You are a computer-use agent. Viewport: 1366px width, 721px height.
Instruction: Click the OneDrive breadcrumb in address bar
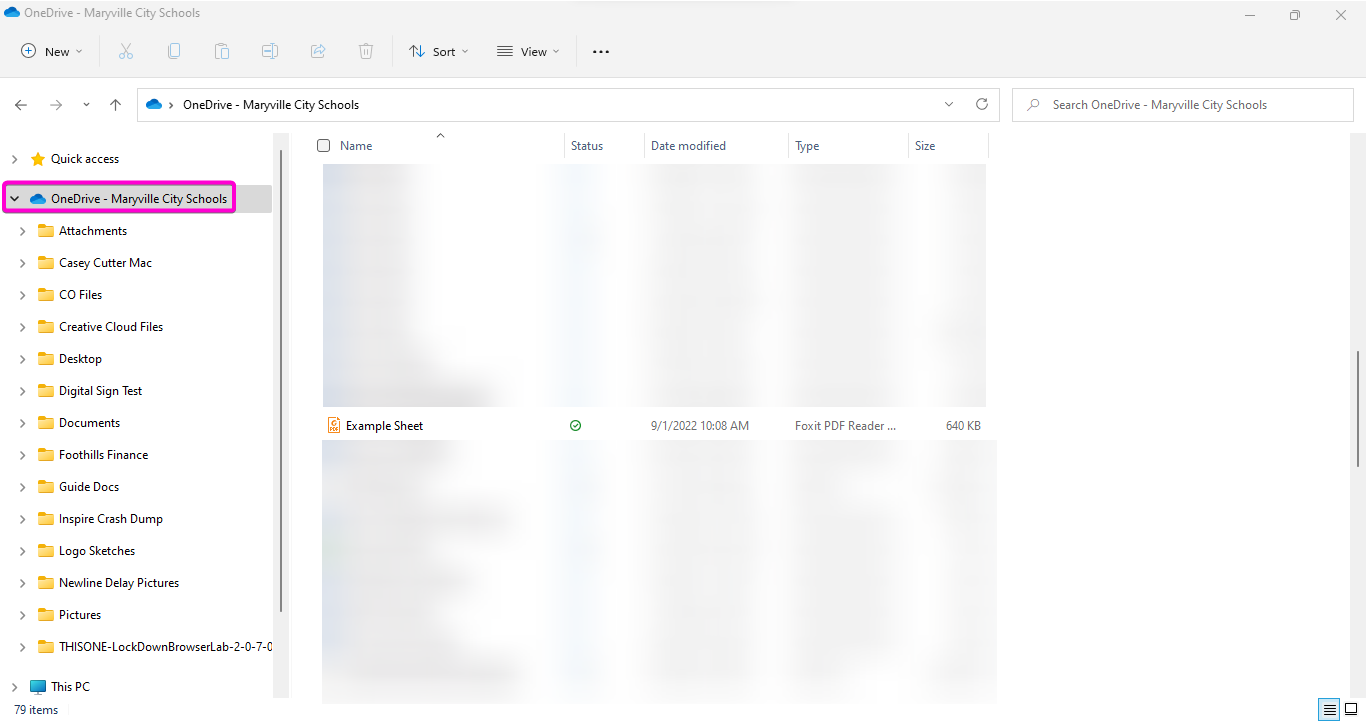coord(271,105)
